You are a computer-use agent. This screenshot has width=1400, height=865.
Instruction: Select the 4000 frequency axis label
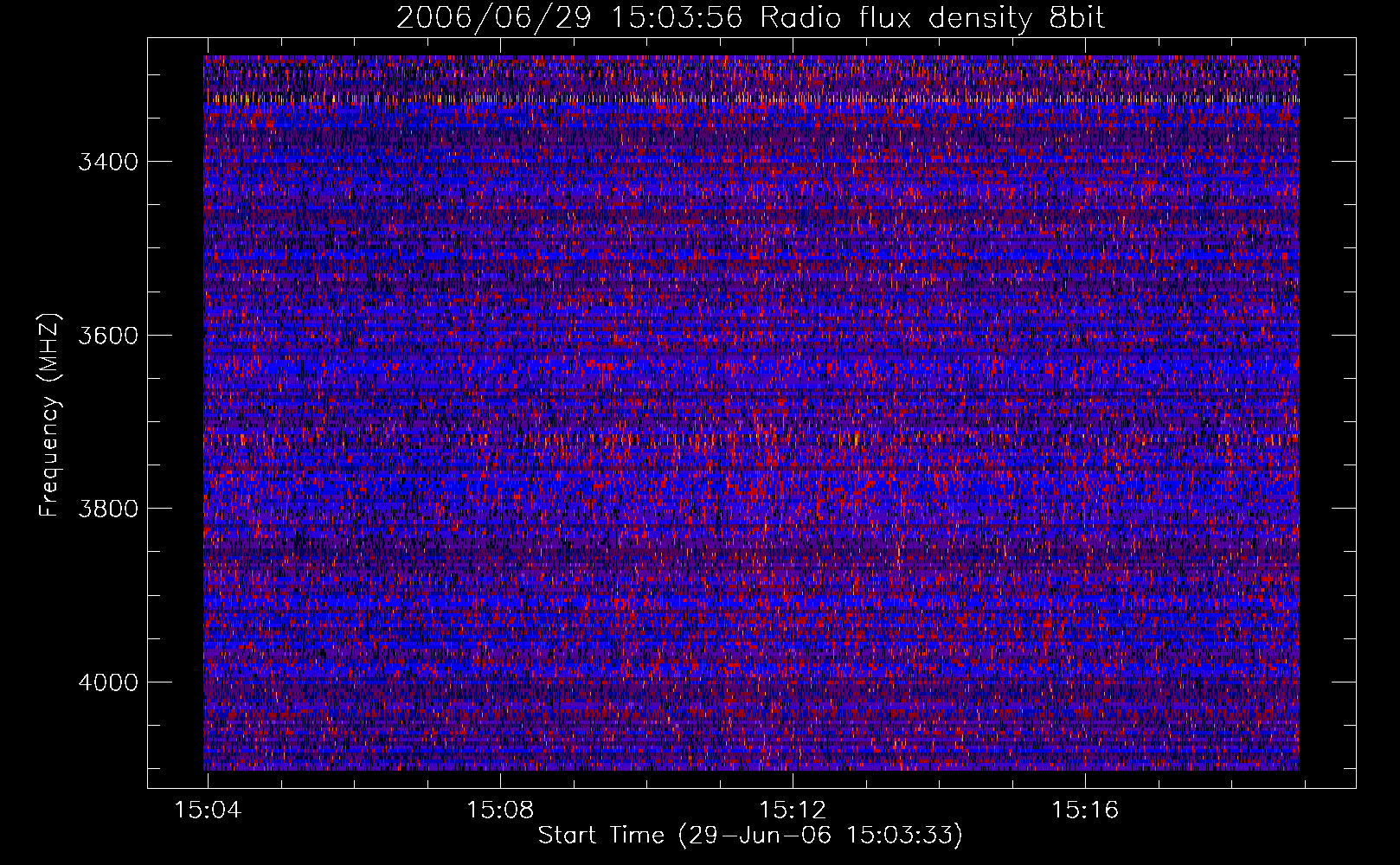coord(108,682)
